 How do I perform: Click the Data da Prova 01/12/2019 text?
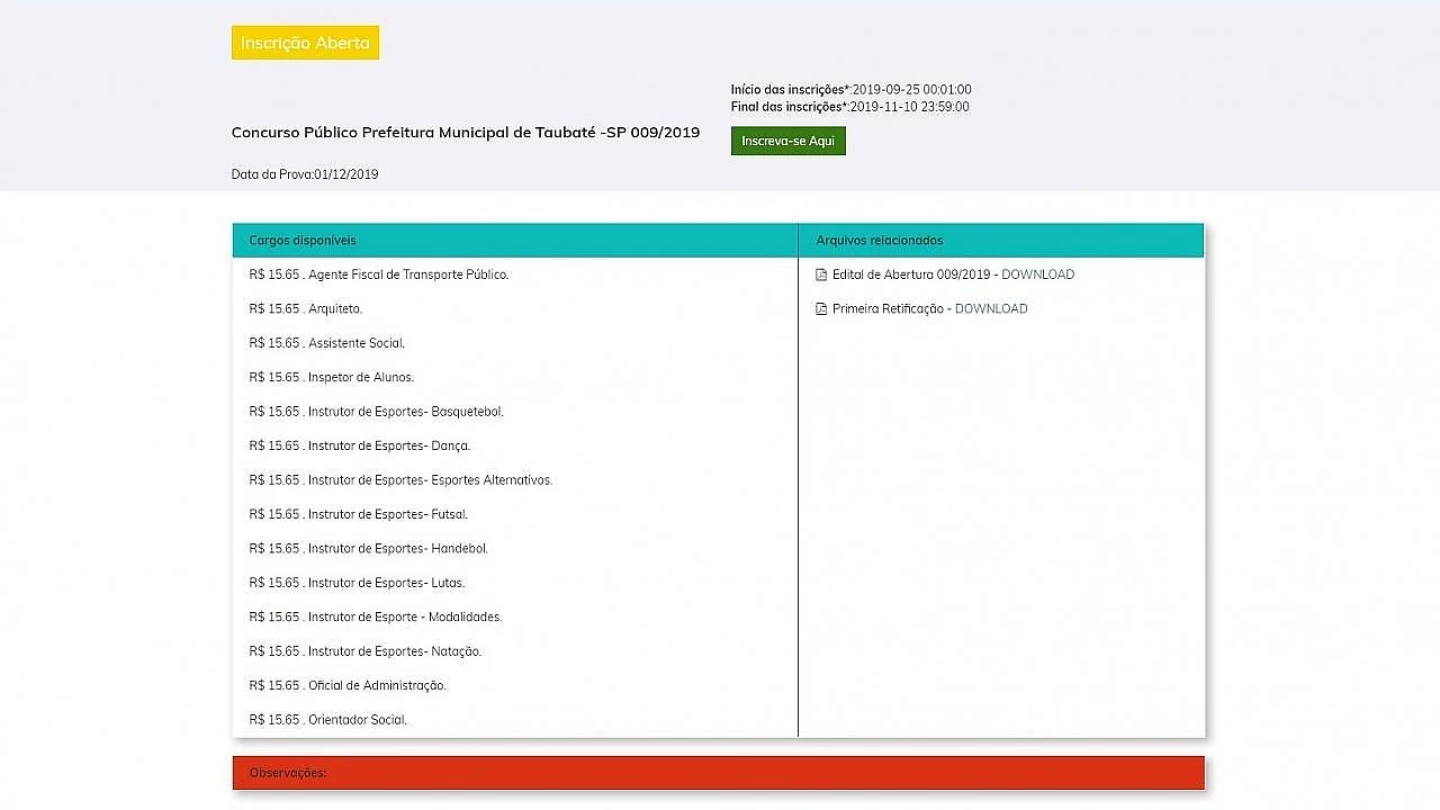[x=305, y=174]
